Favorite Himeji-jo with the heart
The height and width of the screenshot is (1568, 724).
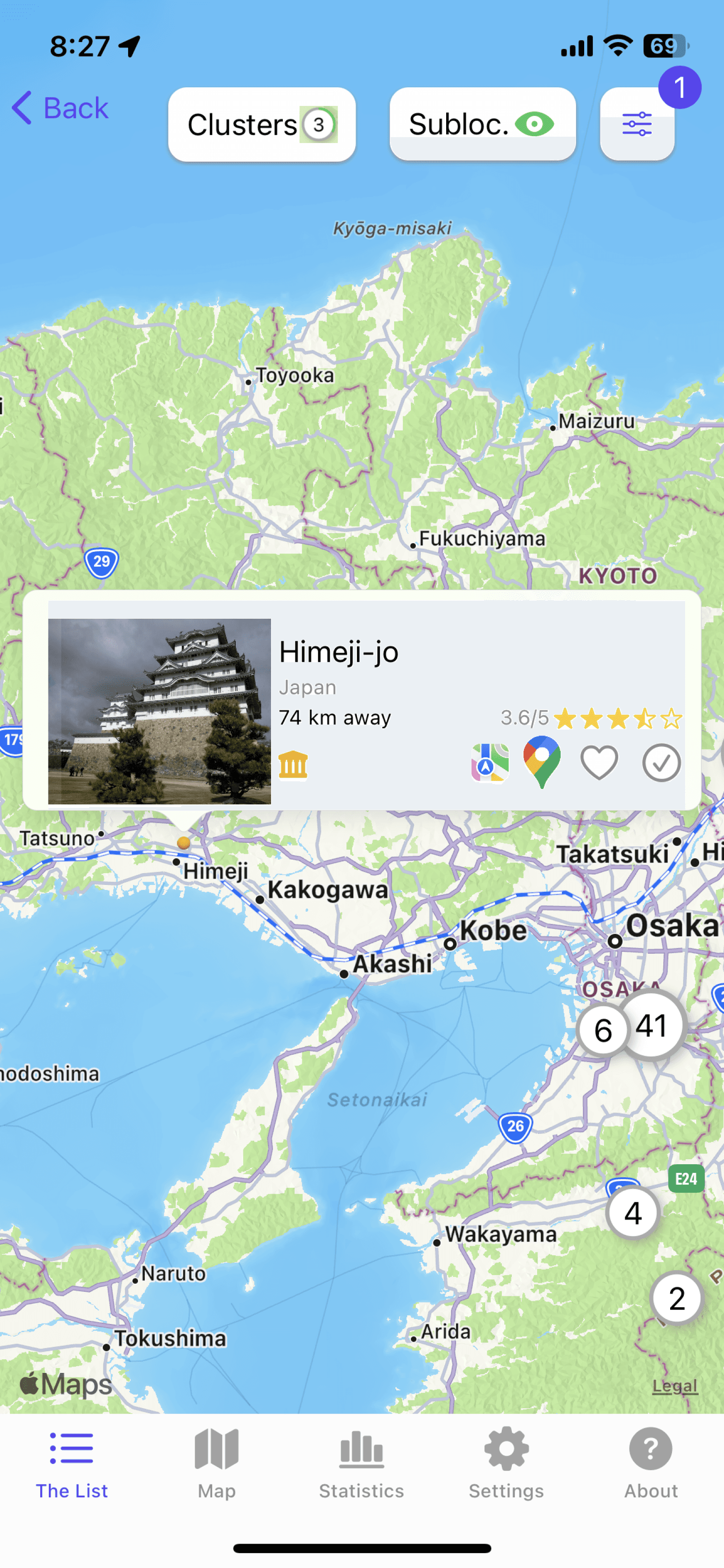click(599, 762)
